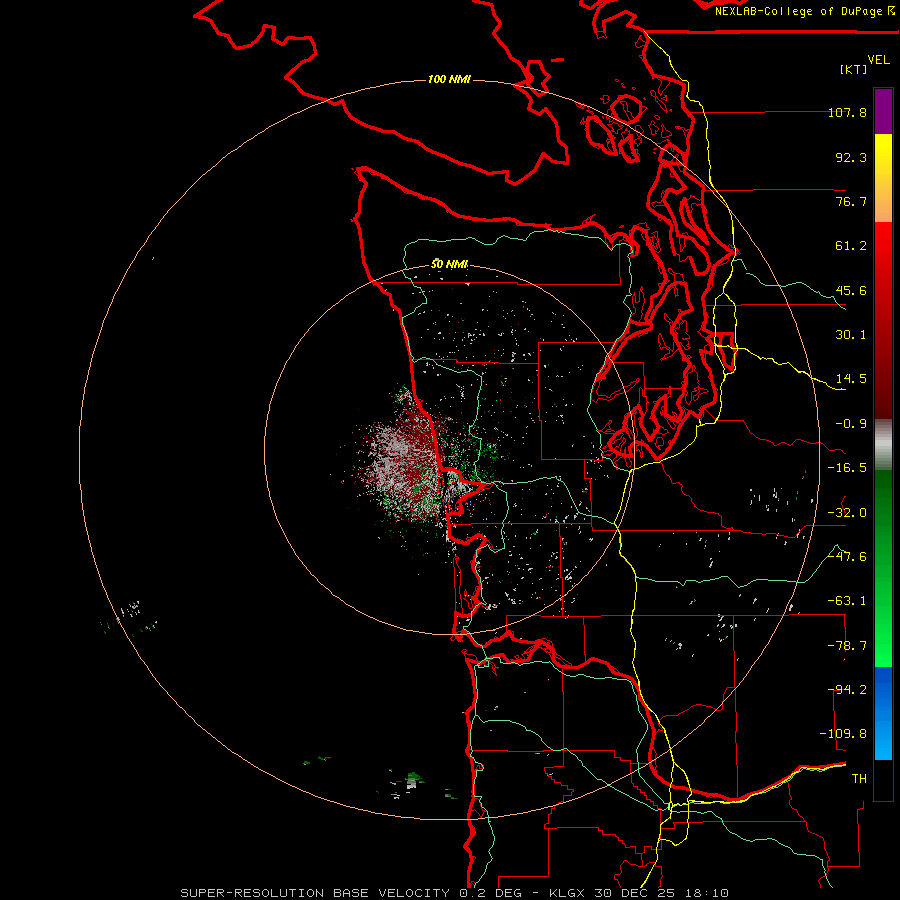Click the 50 NMI range ring label
Viewport: 900px width, 900px height.
click(449, 264)
